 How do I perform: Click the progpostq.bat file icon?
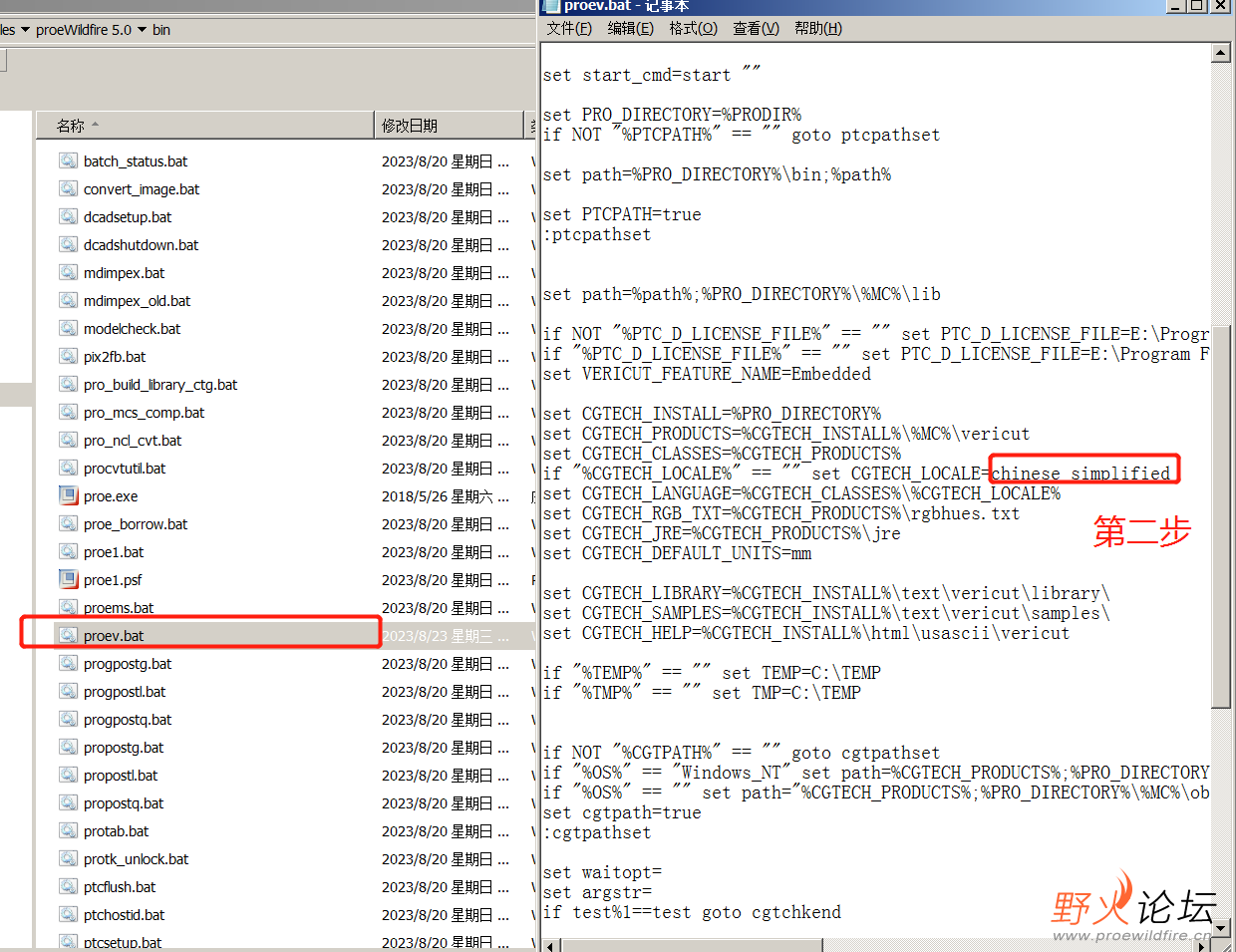(x=68, y=719)
